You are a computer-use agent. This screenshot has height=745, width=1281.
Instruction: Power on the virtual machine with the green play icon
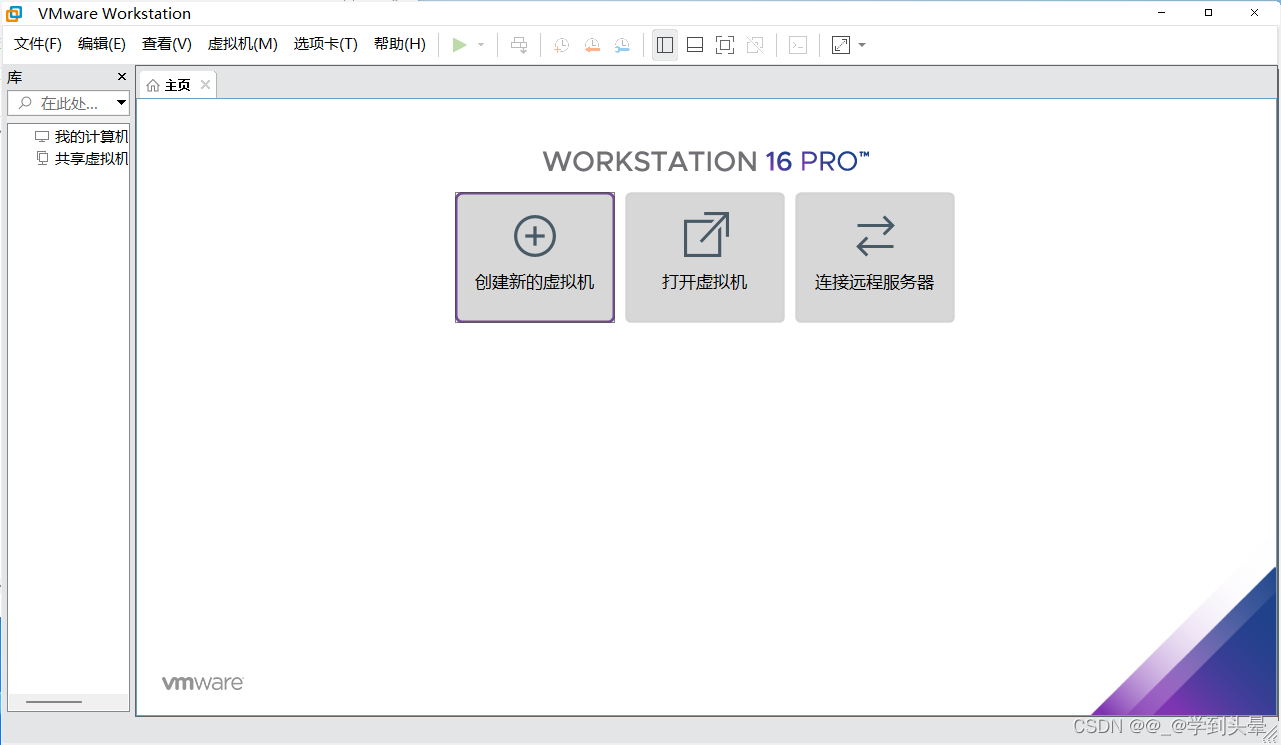click(x=459, y=45)
